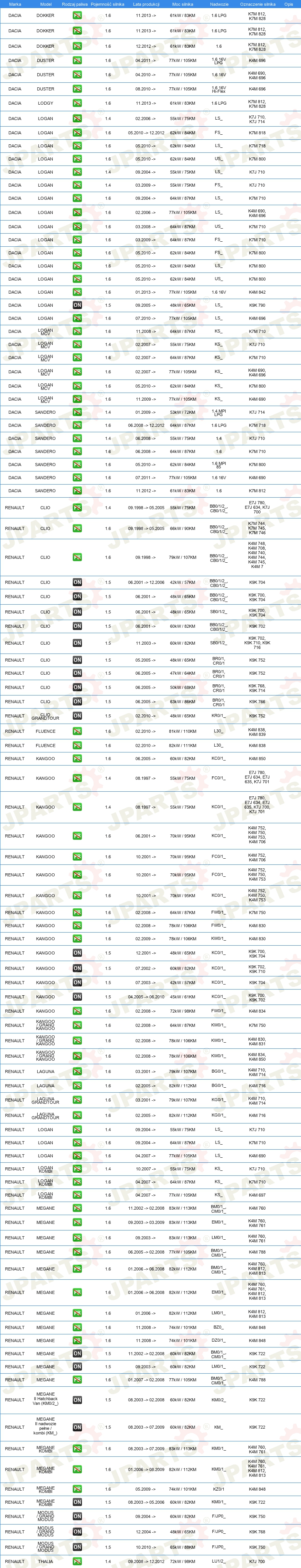Click the petrol icon for Megane DZ0/1_ row

77,1341
